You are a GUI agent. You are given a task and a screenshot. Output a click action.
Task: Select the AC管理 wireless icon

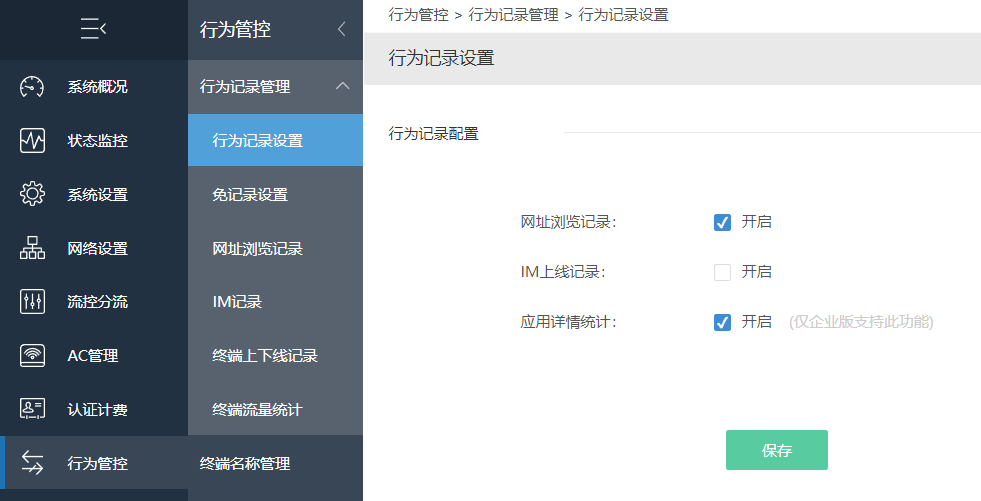coord(32,356)
